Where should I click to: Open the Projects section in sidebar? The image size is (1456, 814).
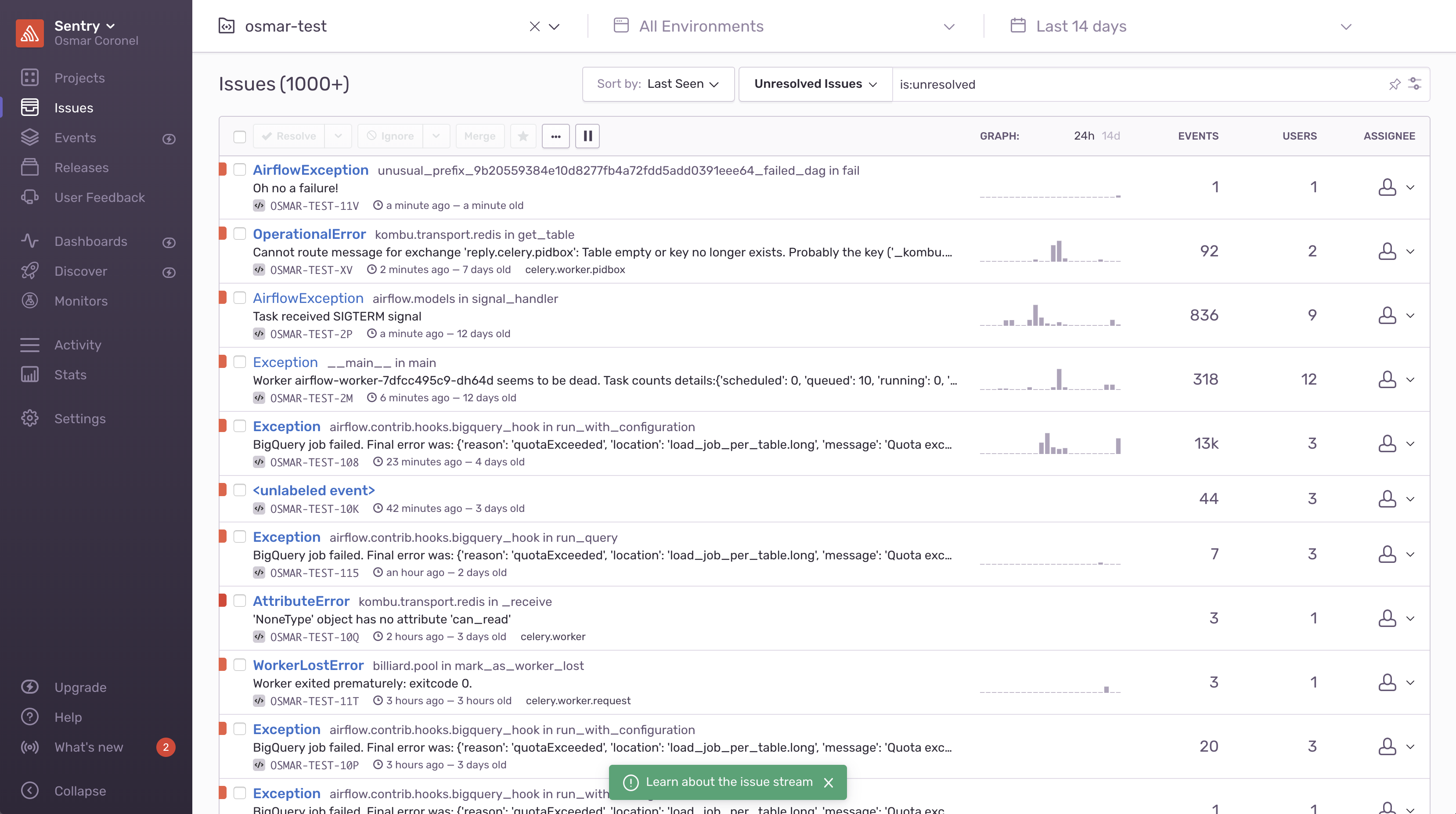point(80,77)
